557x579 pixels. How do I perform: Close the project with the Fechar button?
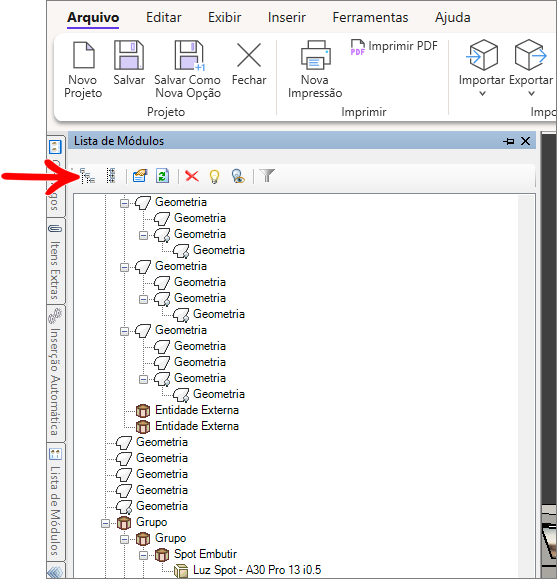tap(249, 64)
